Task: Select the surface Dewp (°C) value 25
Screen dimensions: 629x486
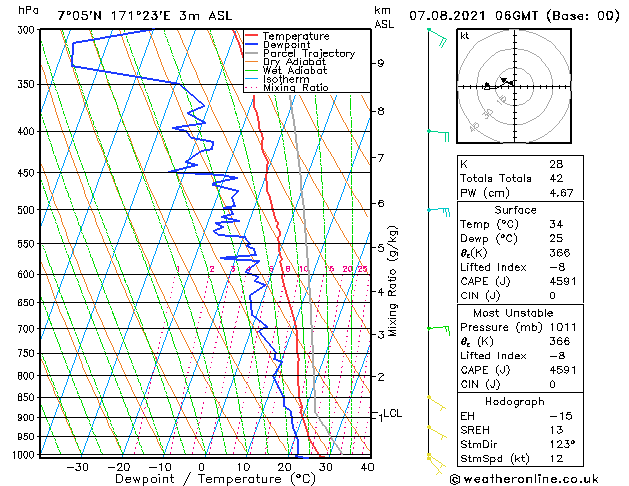Action: pyautogui.click(x=556, y=238)
